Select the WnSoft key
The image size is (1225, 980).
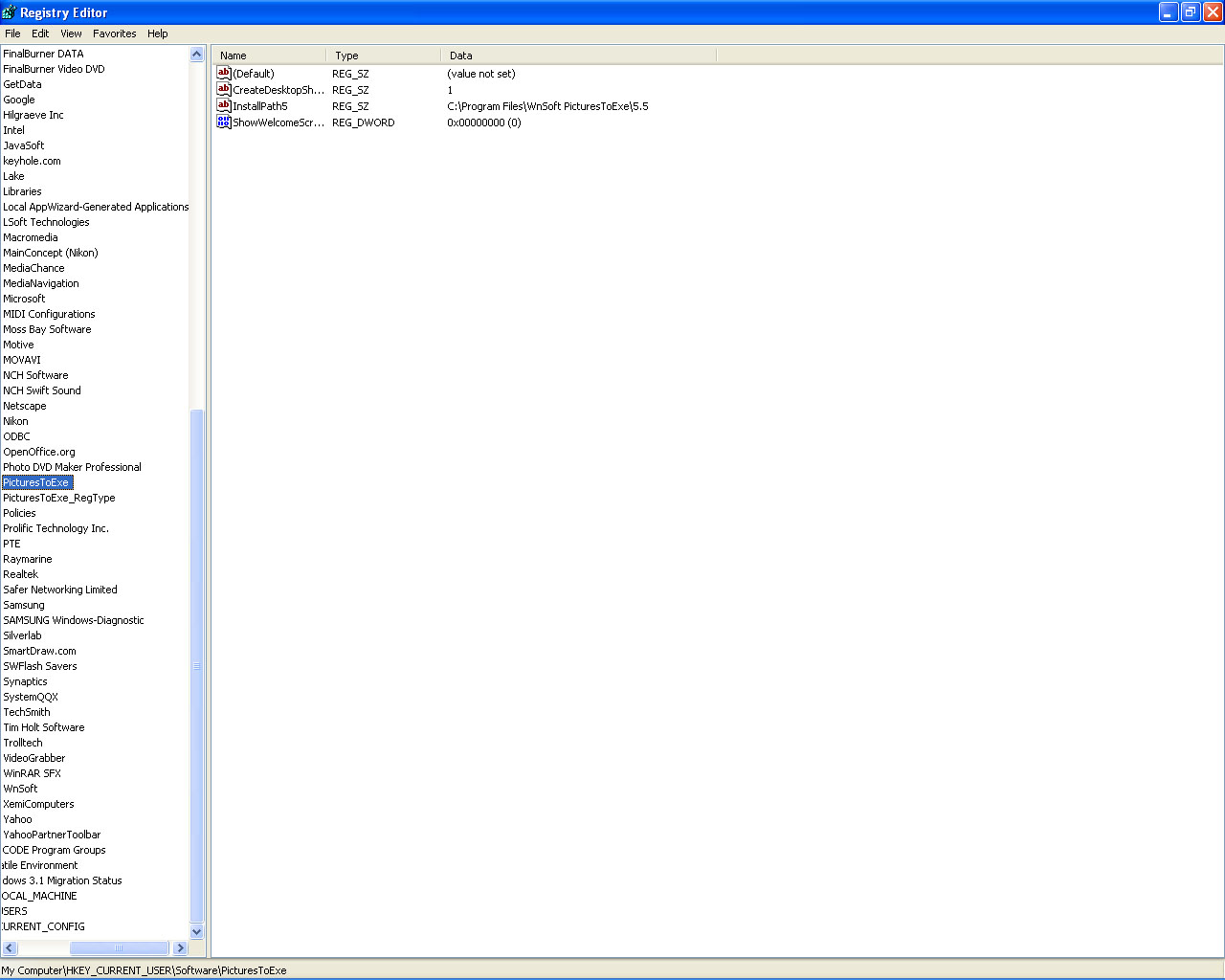20,789
